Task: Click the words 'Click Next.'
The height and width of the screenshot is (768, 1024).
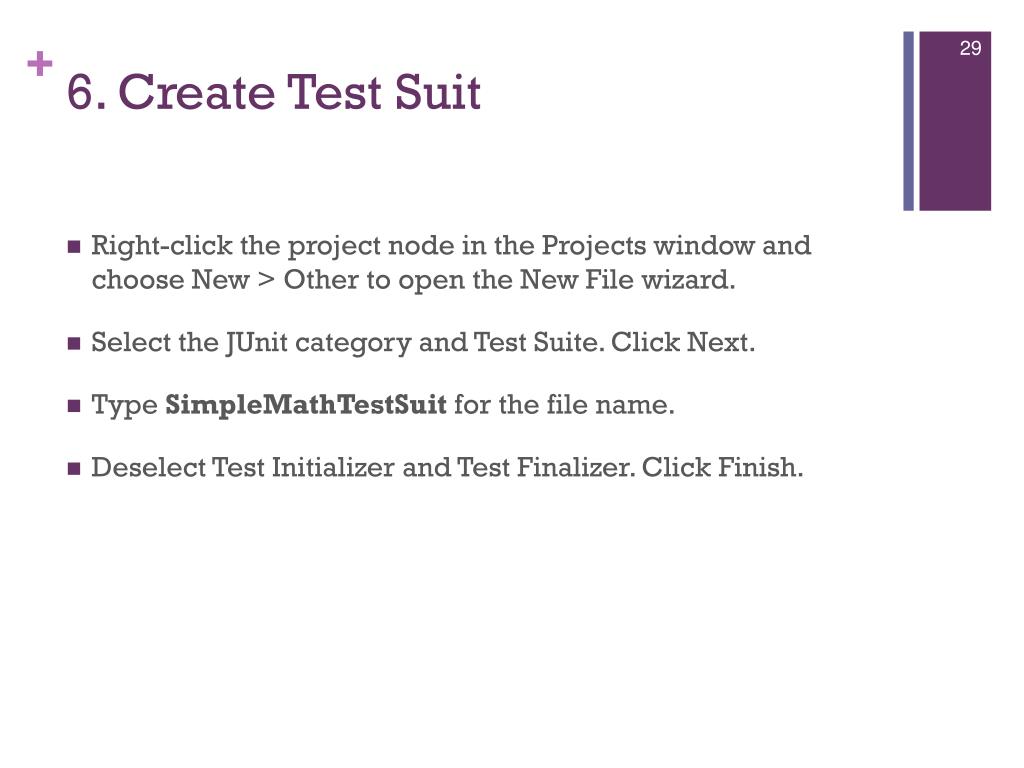Action: pyautogui.click(x=682, y=342)
